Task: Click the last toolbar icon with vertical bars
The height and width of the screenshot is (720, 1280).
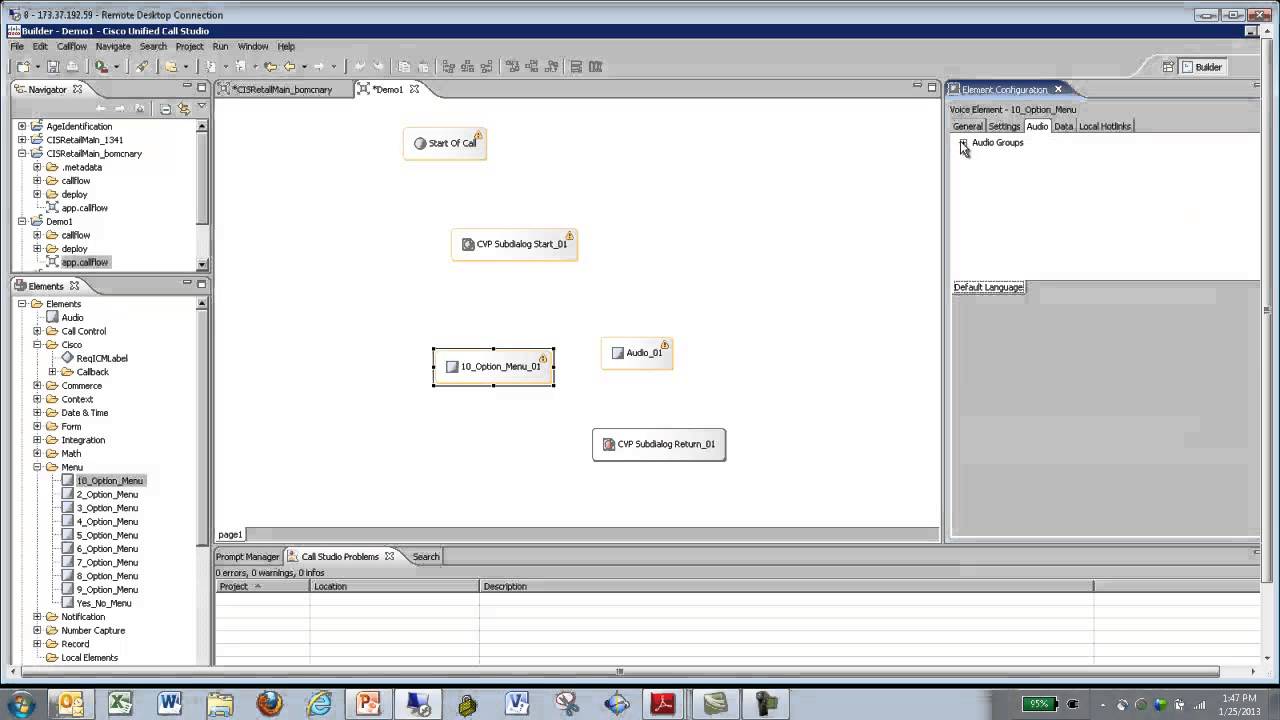Action: coord(596,67)
